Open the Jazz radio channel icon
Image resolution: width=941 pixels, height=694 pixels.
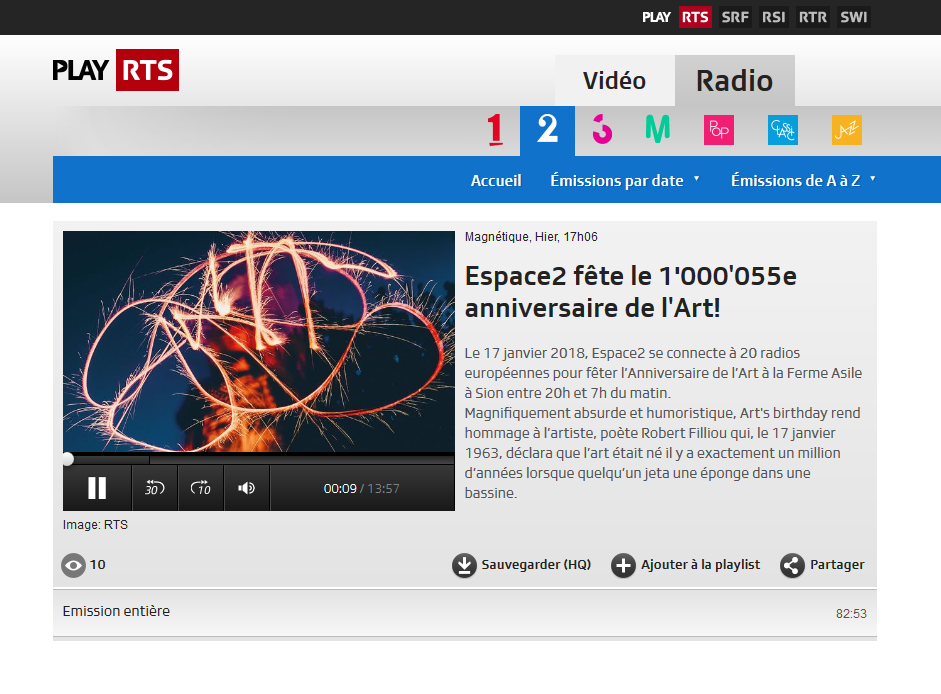[x=847, y=130]
